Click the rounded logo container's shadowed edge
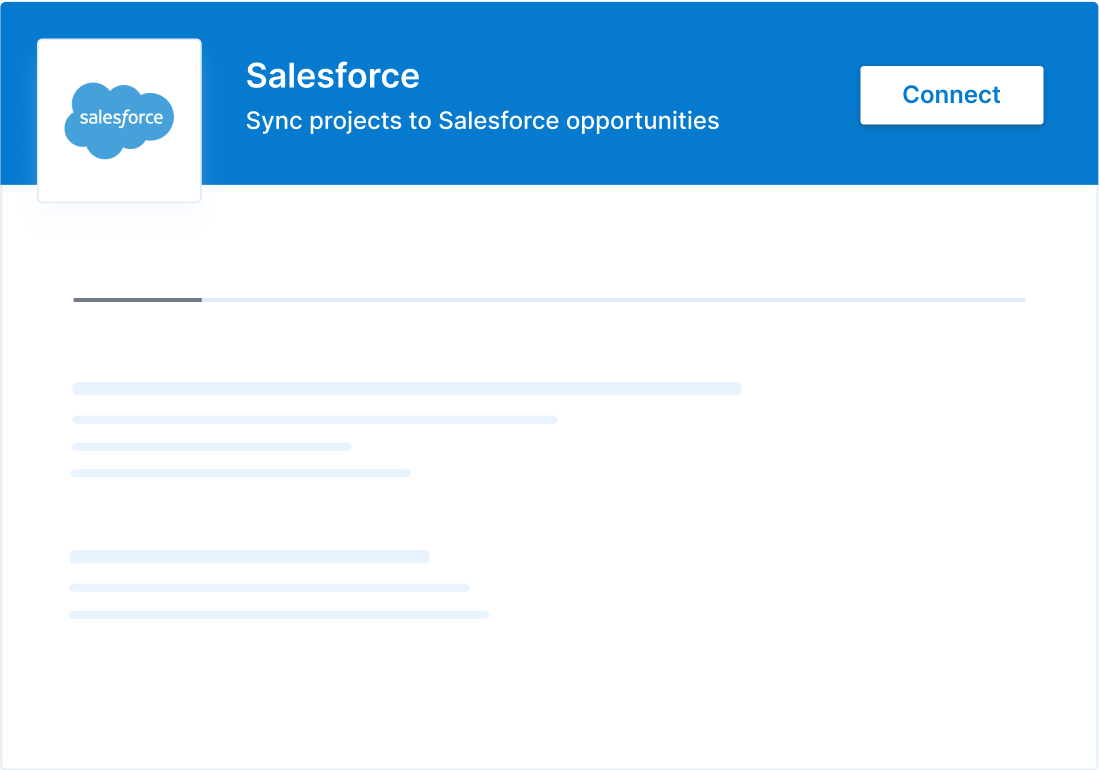The width and height of the screenshot is (1099, 770). pos(119,199)
